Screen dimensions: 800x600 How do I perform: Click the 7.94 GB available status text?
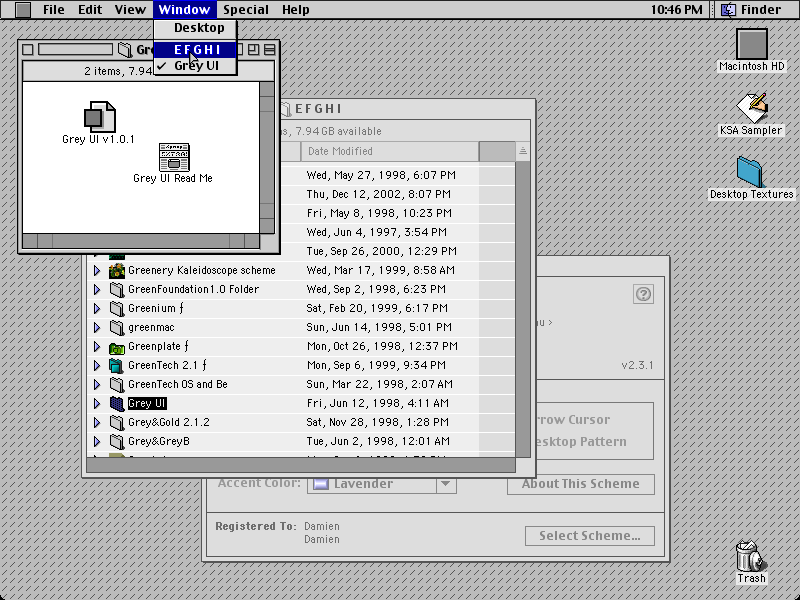[337, 131]
